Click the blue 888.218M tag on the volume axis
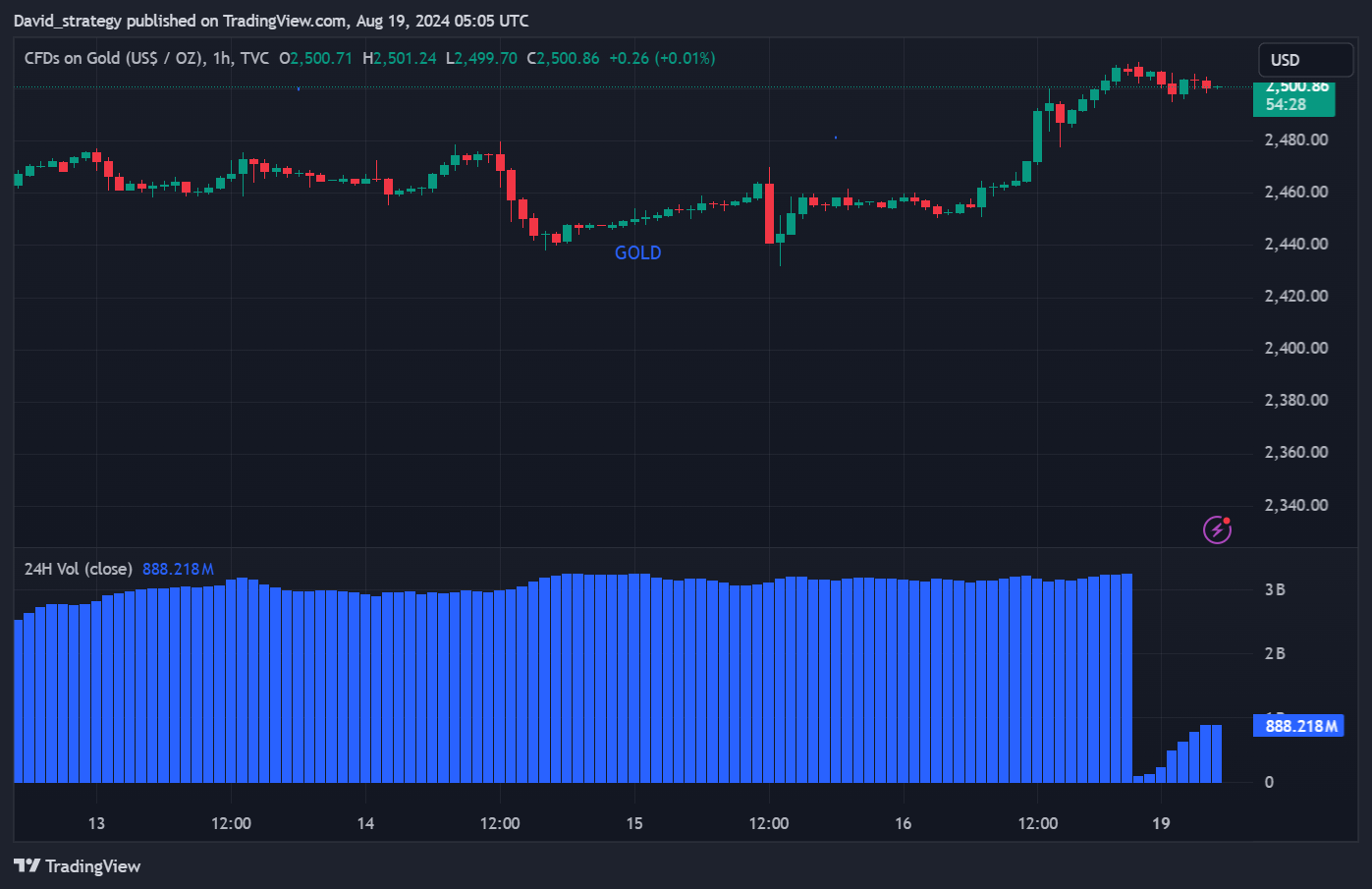This screenshot has width=1372, height=889. tap(1298, 726)
